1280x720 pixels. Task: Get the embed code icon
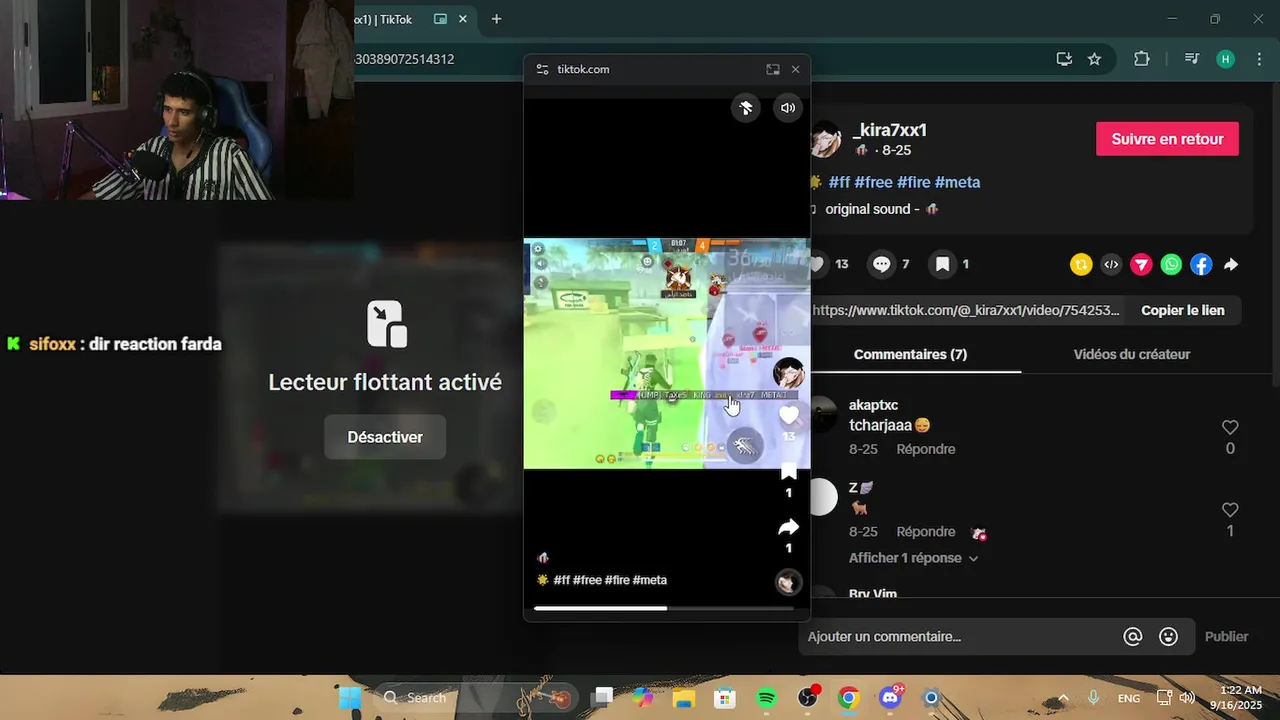[1111, 265]
